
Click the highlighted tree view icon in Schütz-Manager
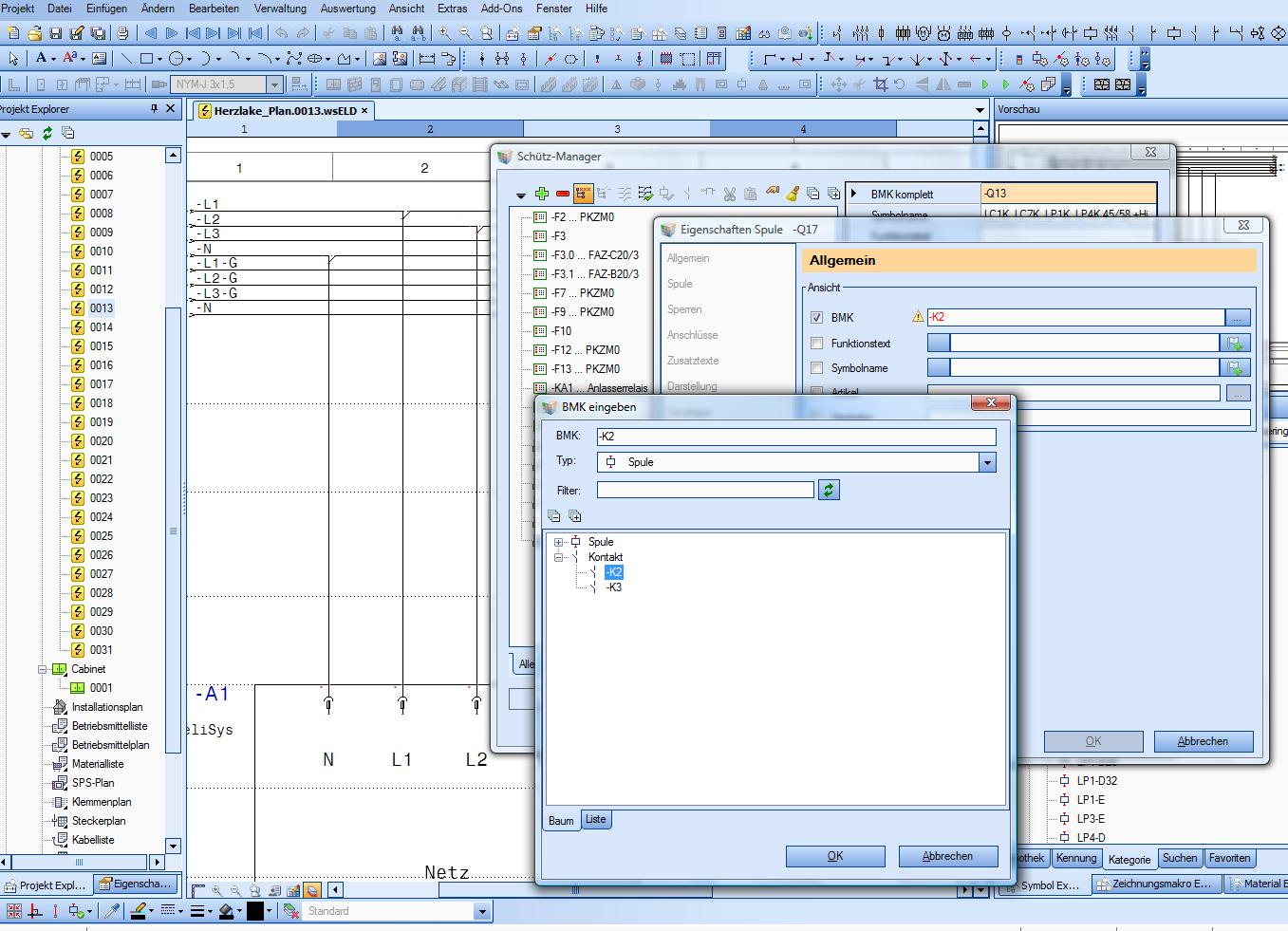click(584, 194)
